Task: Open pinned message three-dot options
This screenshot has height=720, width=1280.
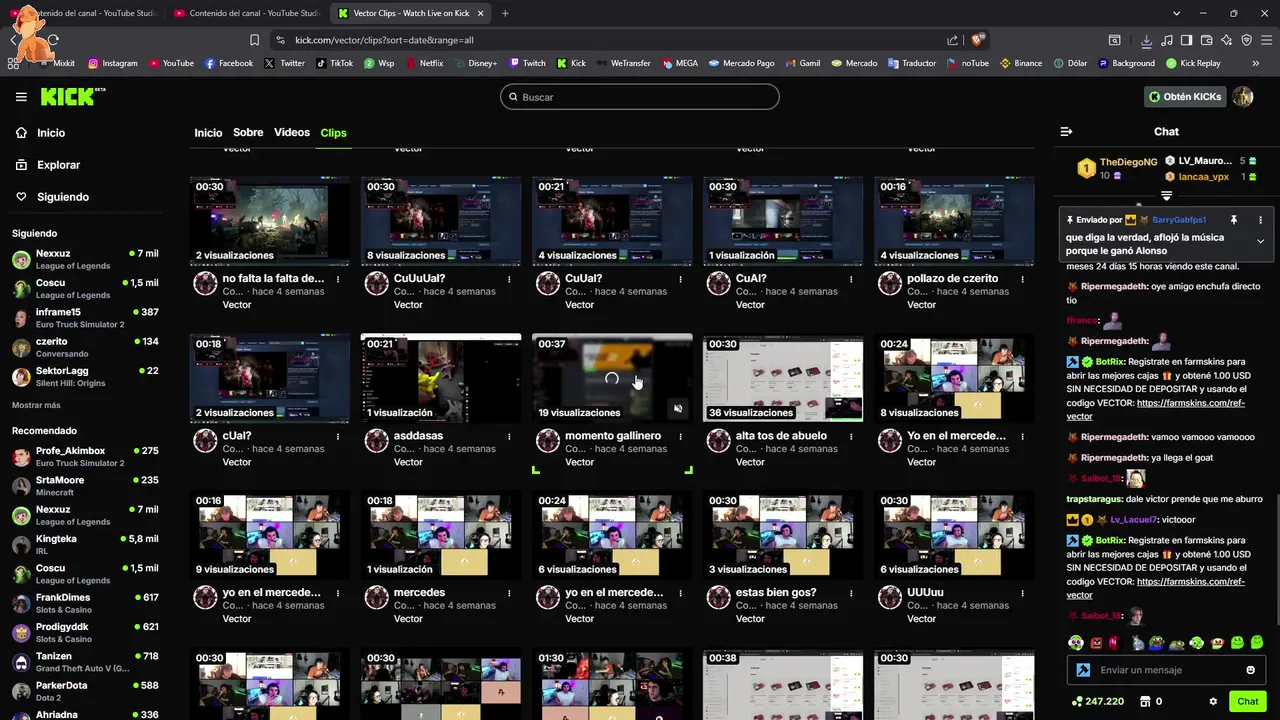Action: [1260, 220]
